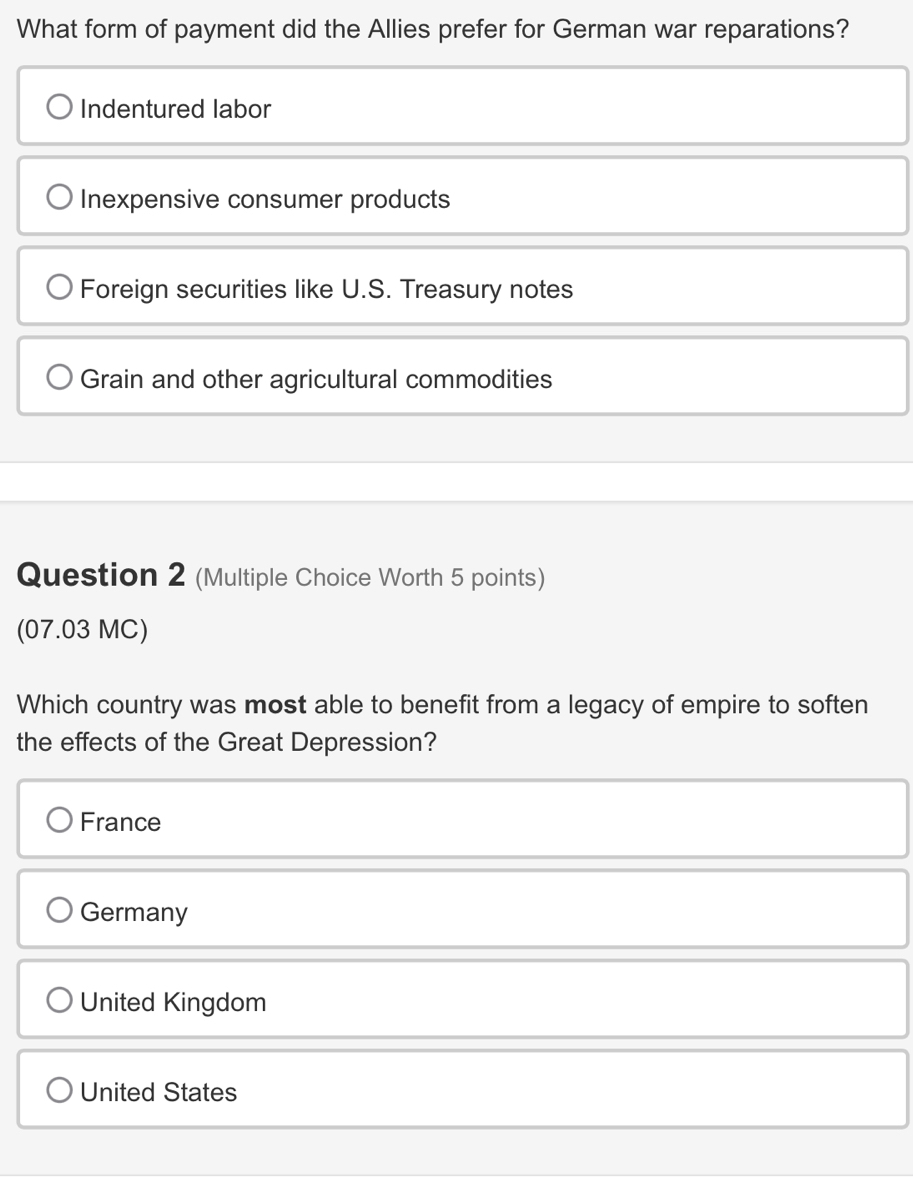This screenshot has height=1202, width=913.
Task: Click the 'Foreign securities like U.S. Treasury notes' text
Action: click(327, 290)
